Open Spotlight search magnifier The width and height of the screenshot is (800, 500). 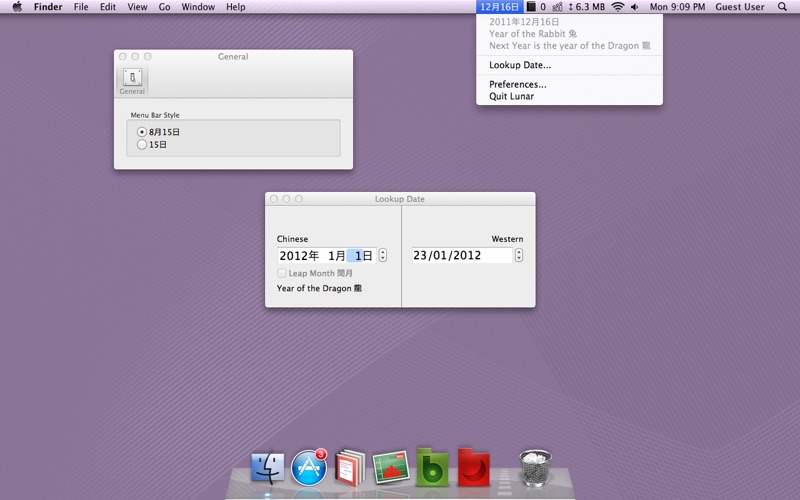pos(782,7)
